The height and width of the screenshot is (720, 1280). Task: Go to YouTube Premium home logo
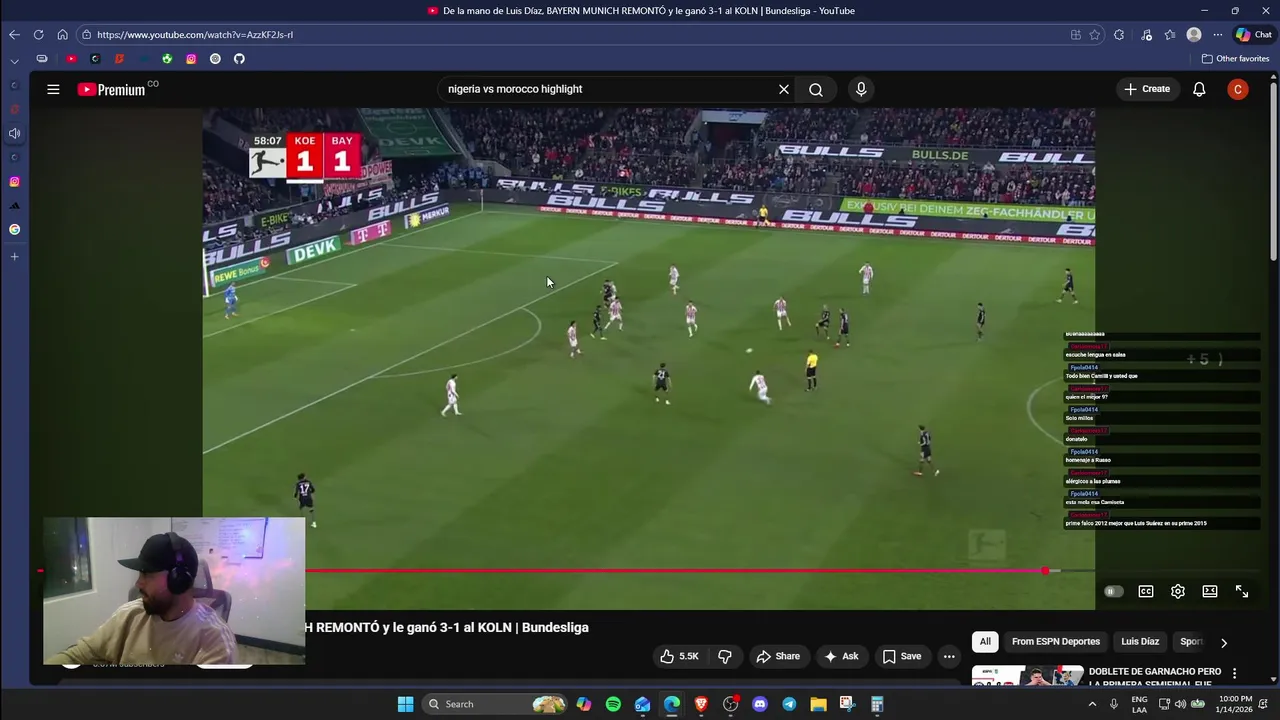pyautogui.click(x=112, y=89)
